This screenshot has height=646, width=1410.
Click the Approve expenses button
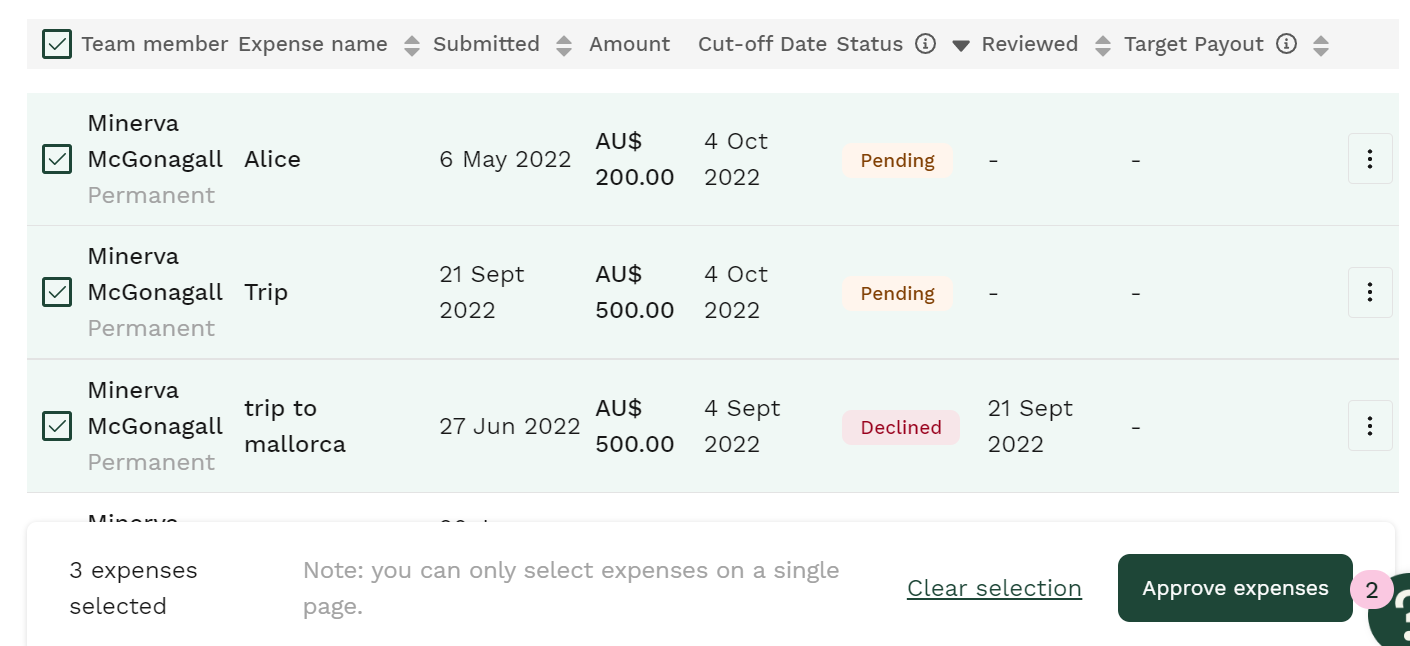[1235, 588]
